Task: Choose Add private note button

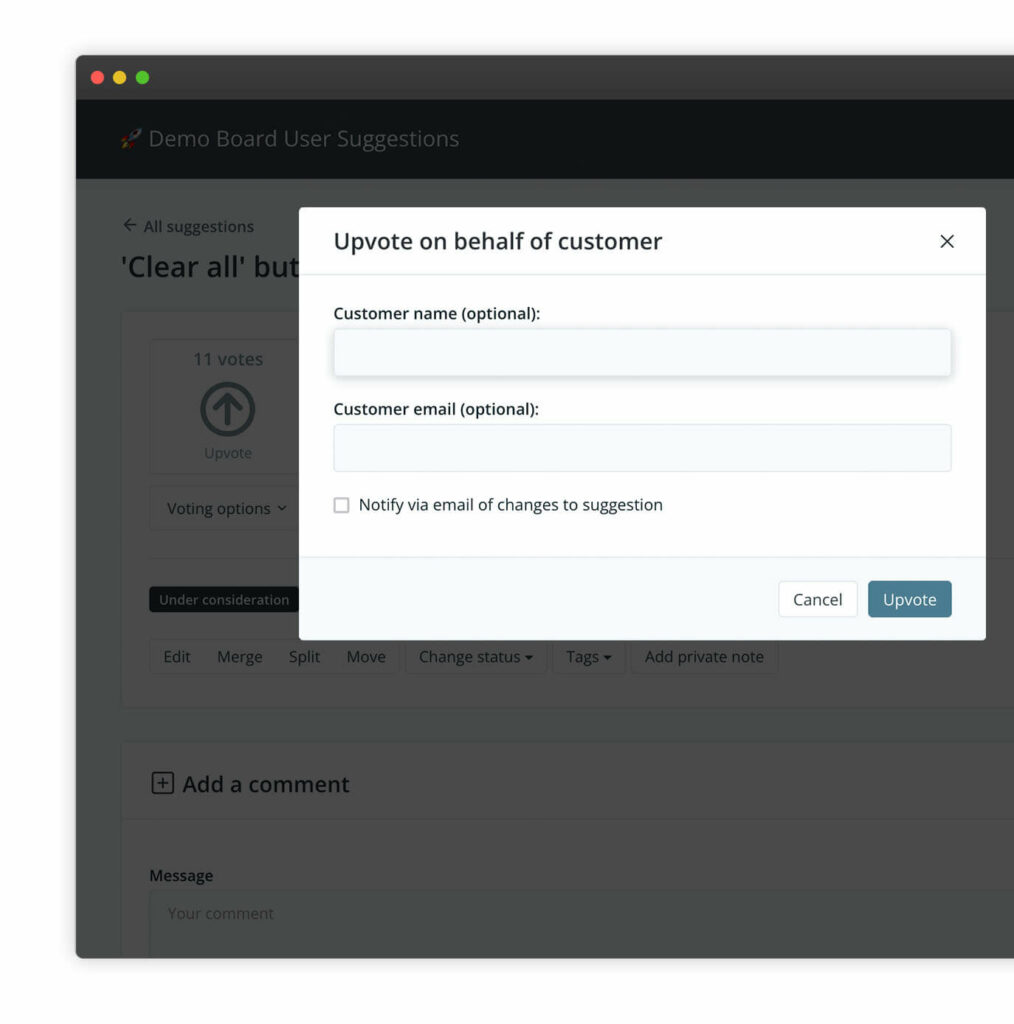Action: coord(704,657)
